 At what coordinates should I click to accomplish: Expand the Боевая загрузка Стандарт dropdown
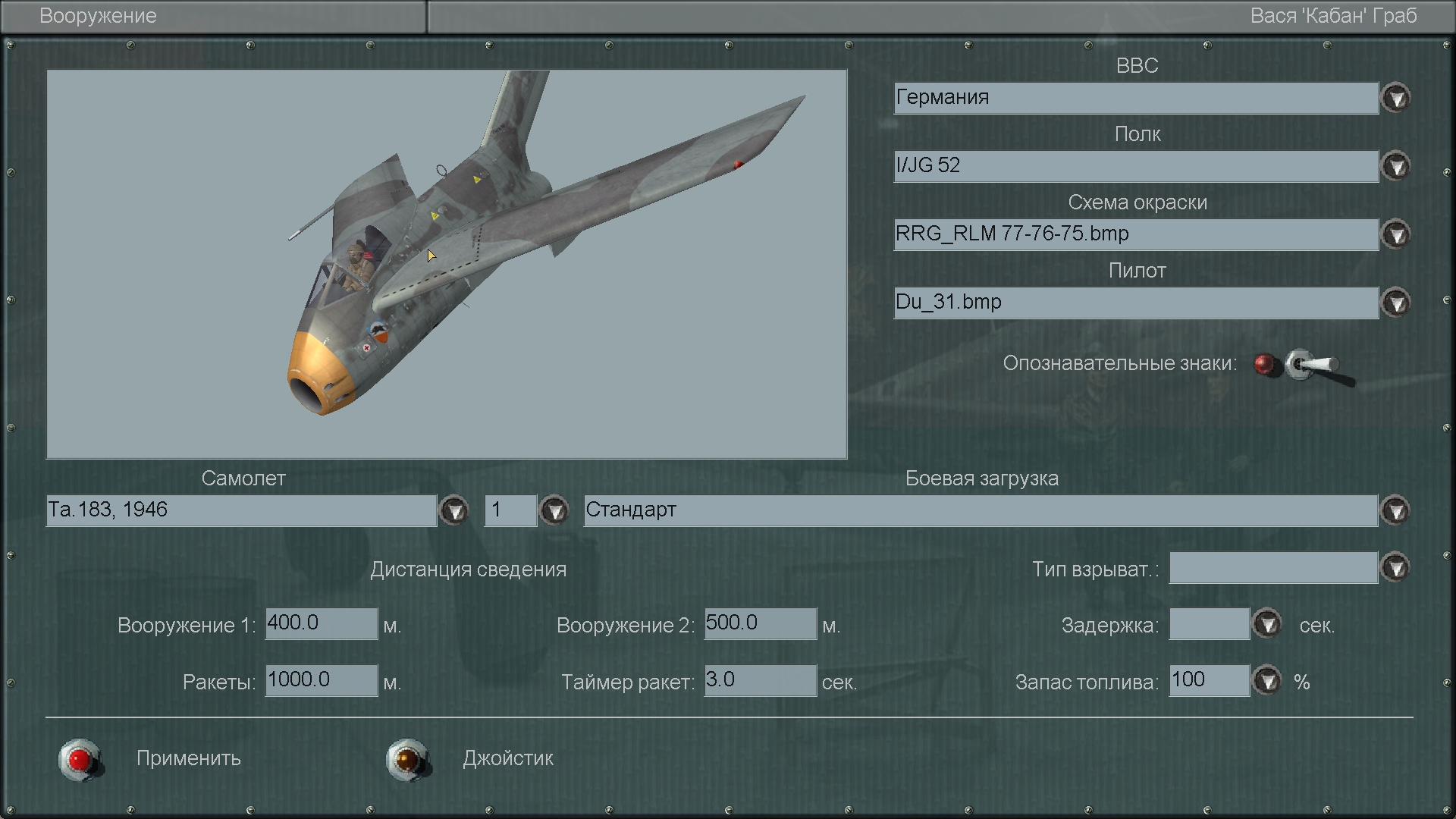click(x=1395, y=511)
